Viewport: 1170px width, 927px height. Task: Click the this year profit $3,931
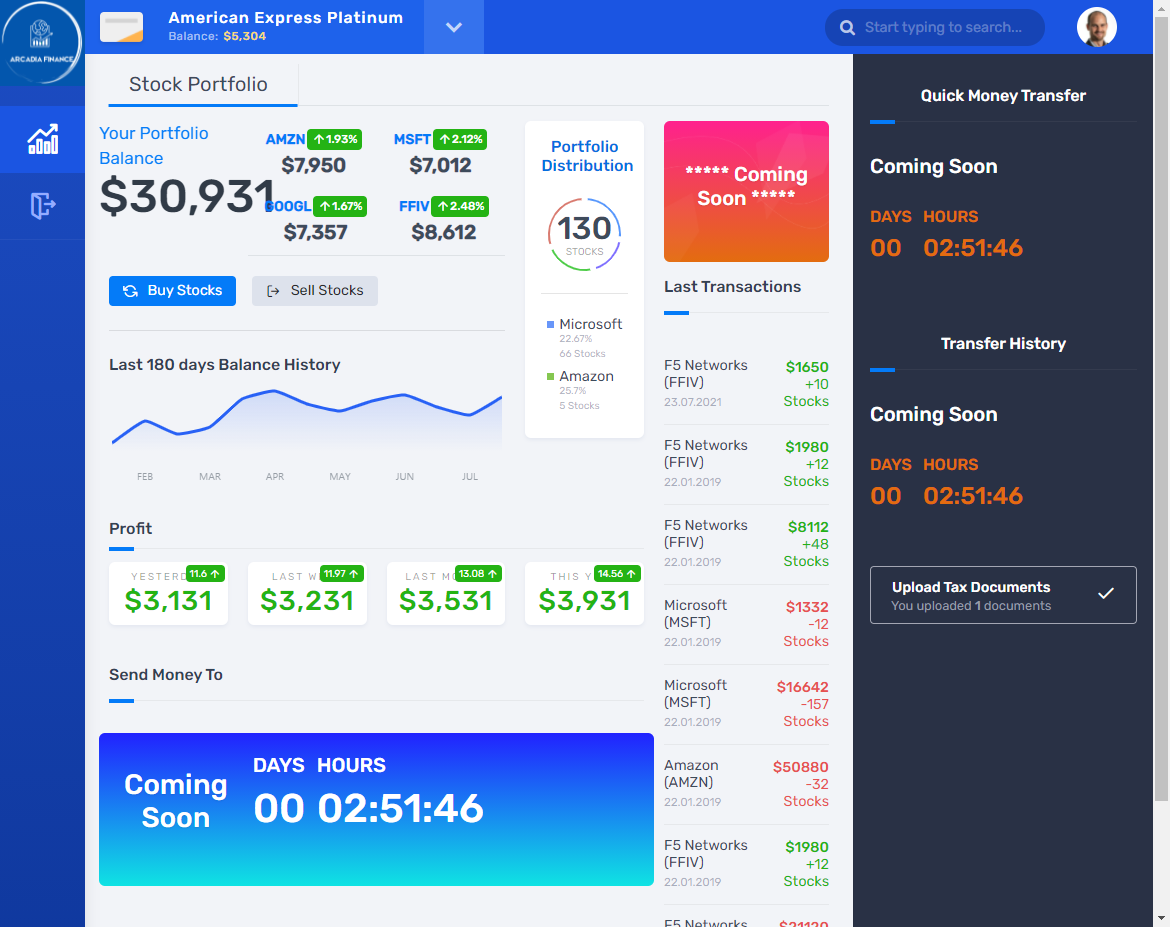[584, 601]
